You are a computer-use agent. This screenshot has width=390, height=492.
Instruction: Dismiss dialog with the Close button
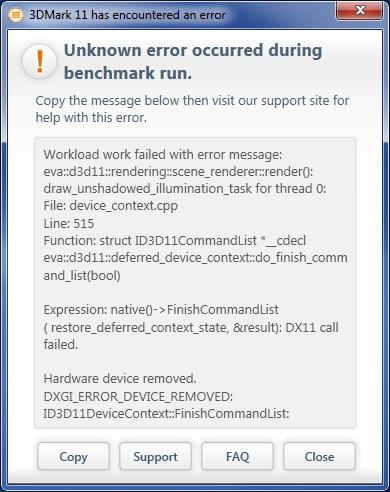coord(319,456)
